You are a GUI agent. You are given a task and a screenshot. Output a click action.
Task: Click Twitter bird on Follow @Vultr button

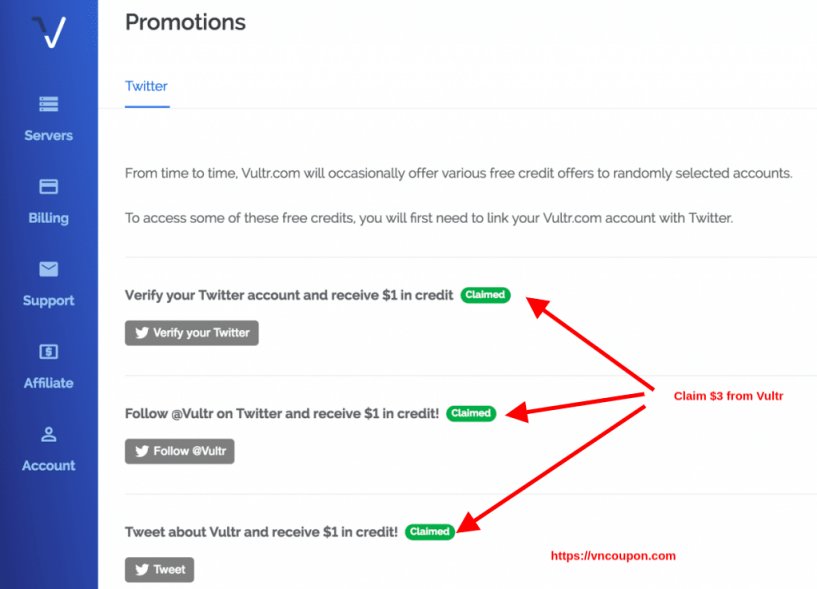[x=142, y=451]
